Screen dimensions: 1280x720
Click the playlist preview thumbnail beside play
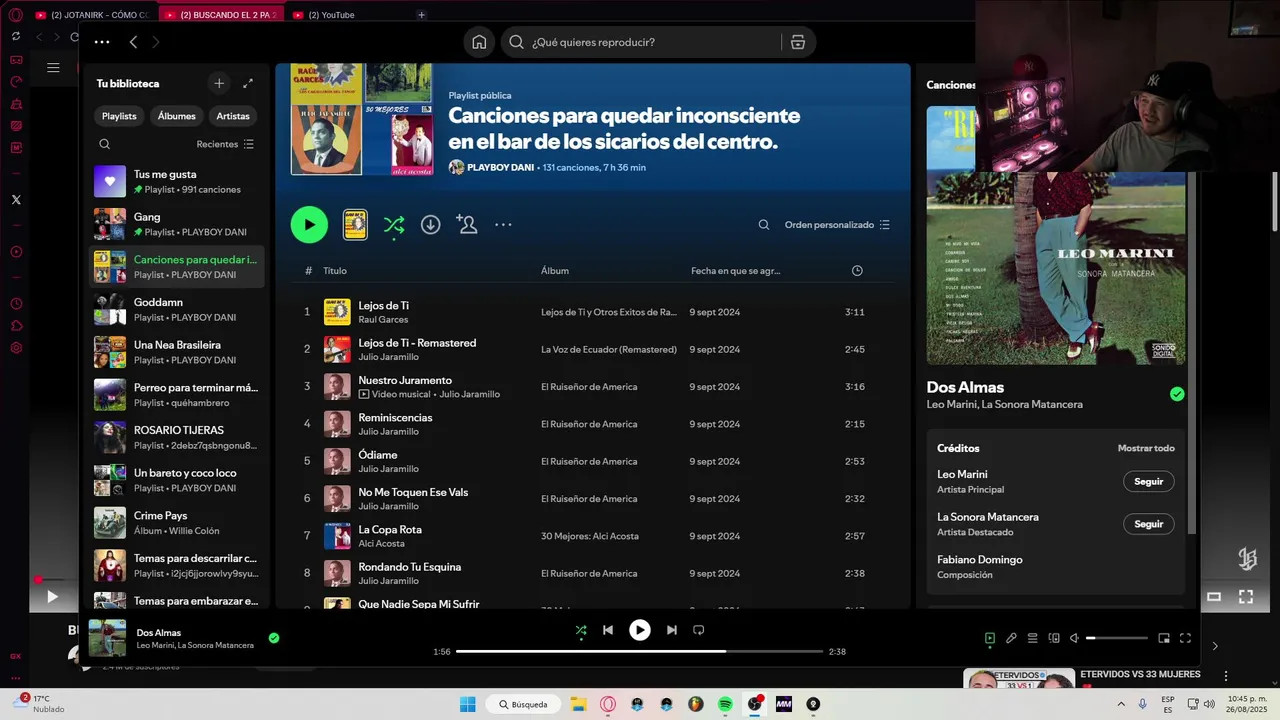click(x=355, y=225)
